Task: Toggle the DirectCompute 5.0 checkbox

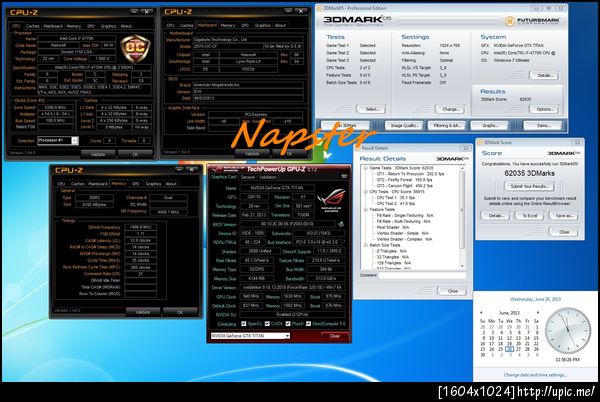Action: 308,324
